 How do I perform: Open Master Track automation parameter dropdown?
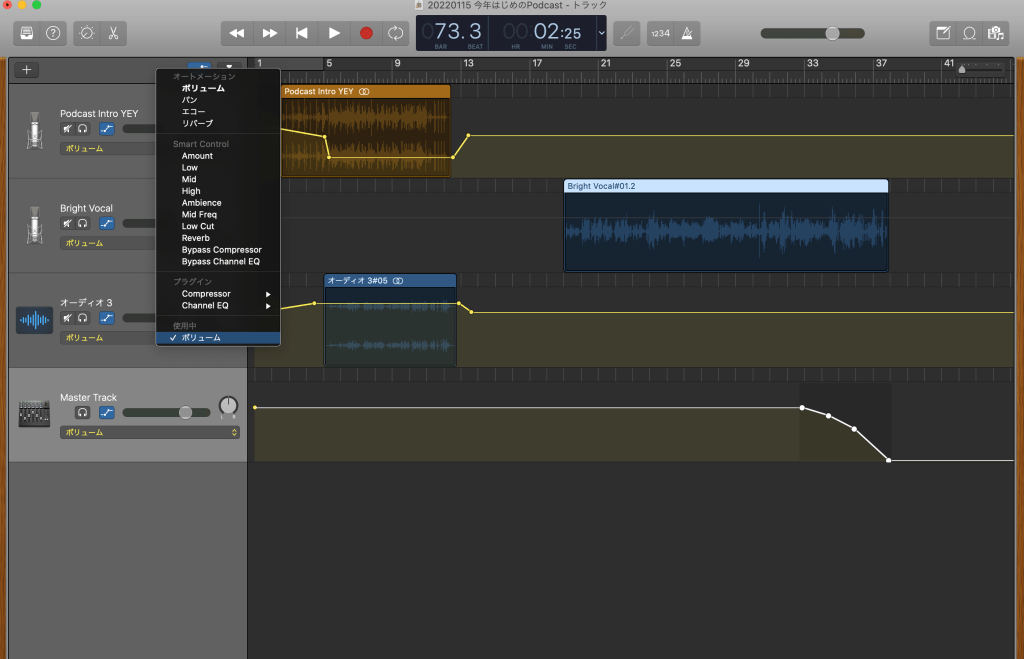[150, 432]
